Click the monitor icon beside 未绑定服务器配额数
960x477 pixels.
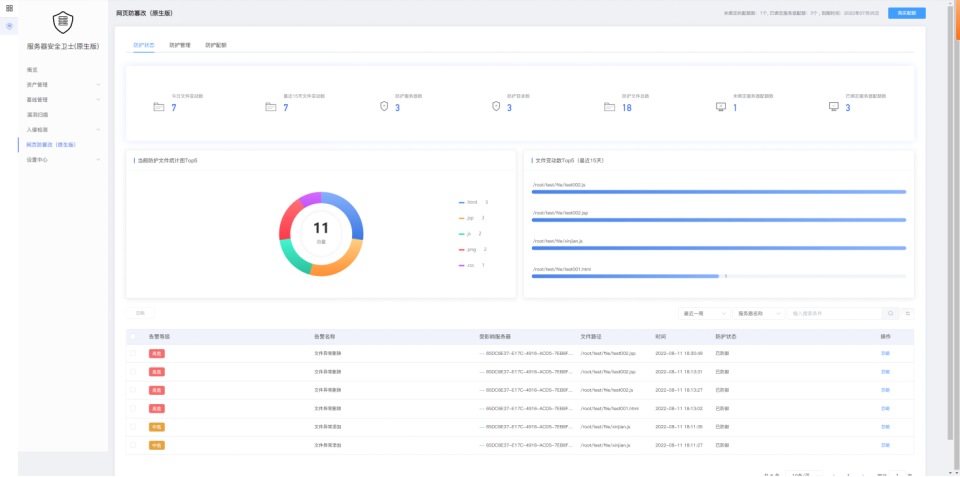coord(721,107)
